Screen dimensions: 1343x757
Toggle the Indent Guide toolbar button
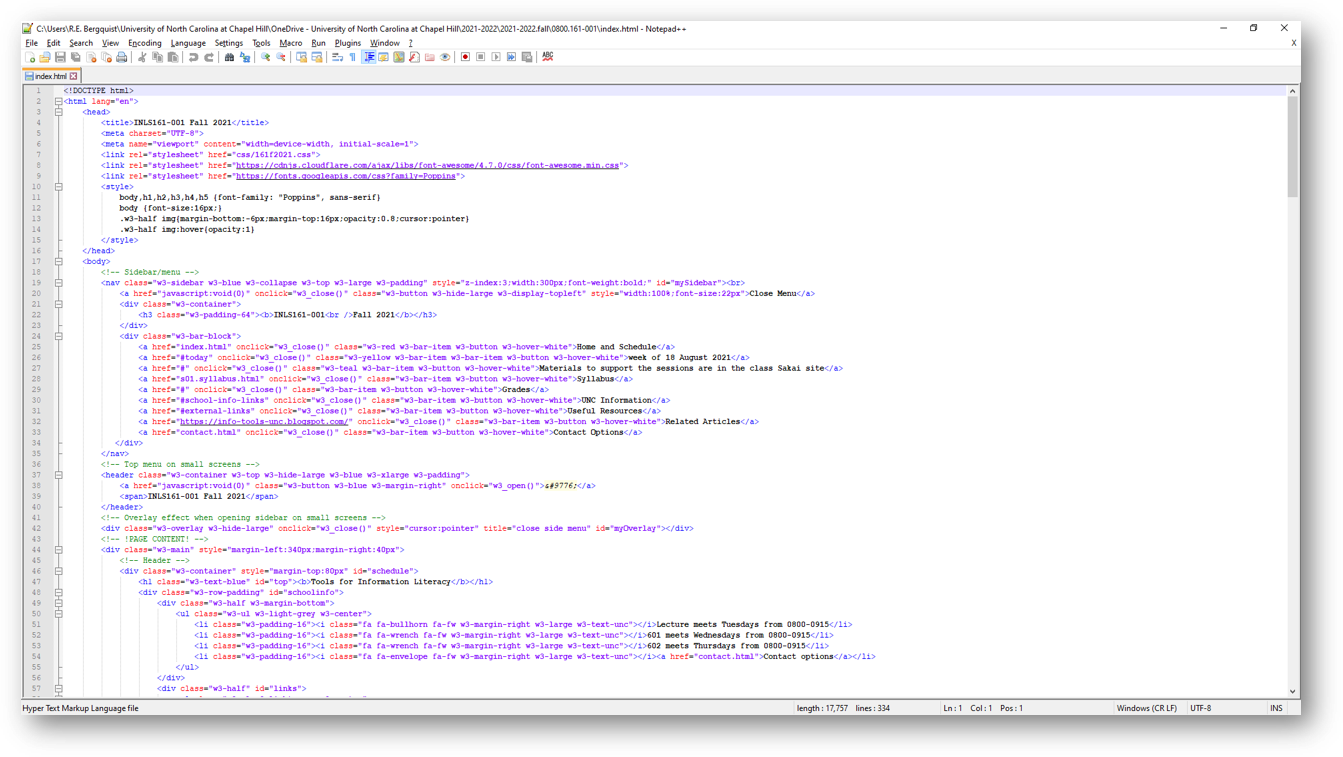pos(369,57)
